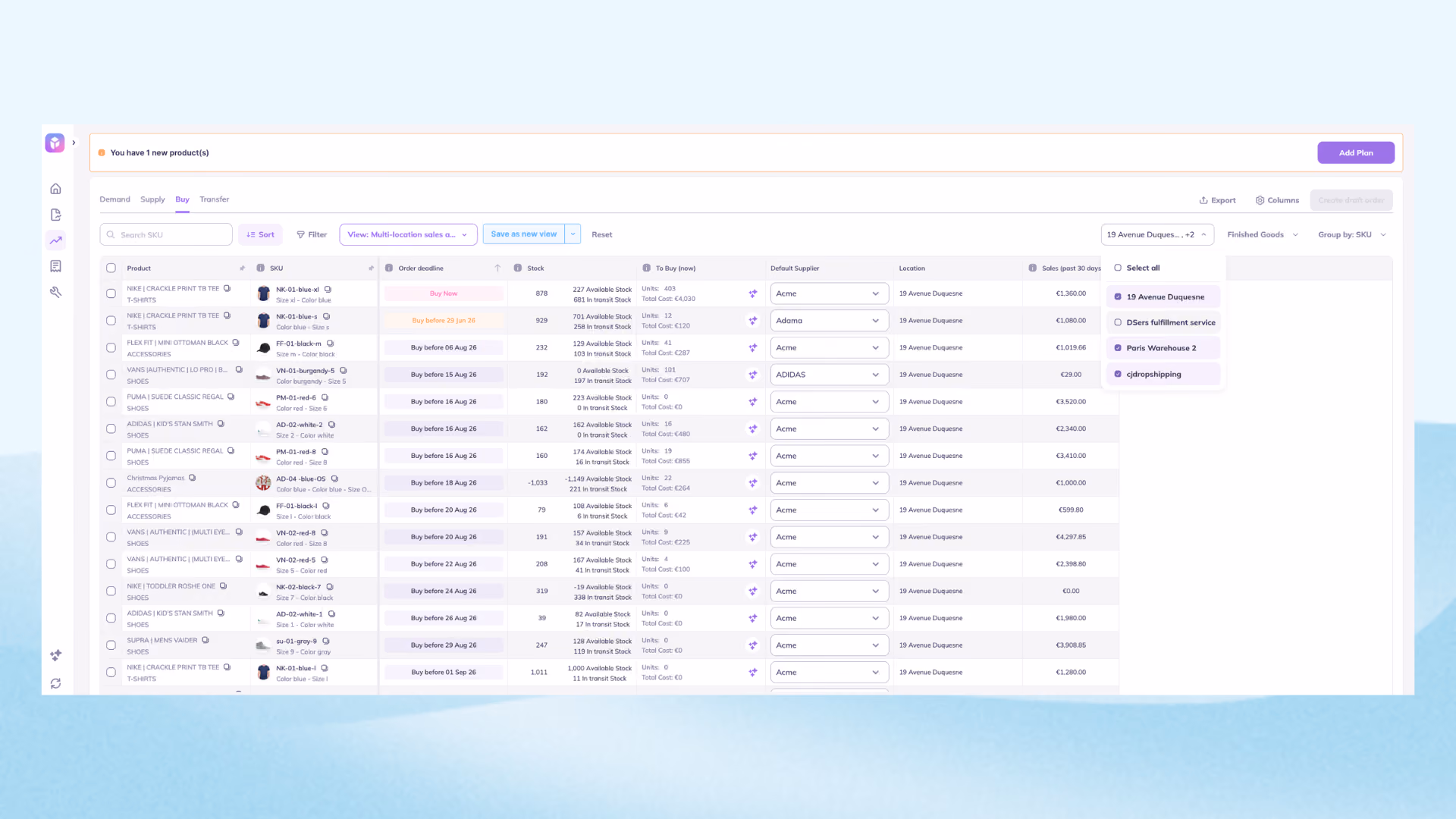Click Save as new view button

point(523,234)
